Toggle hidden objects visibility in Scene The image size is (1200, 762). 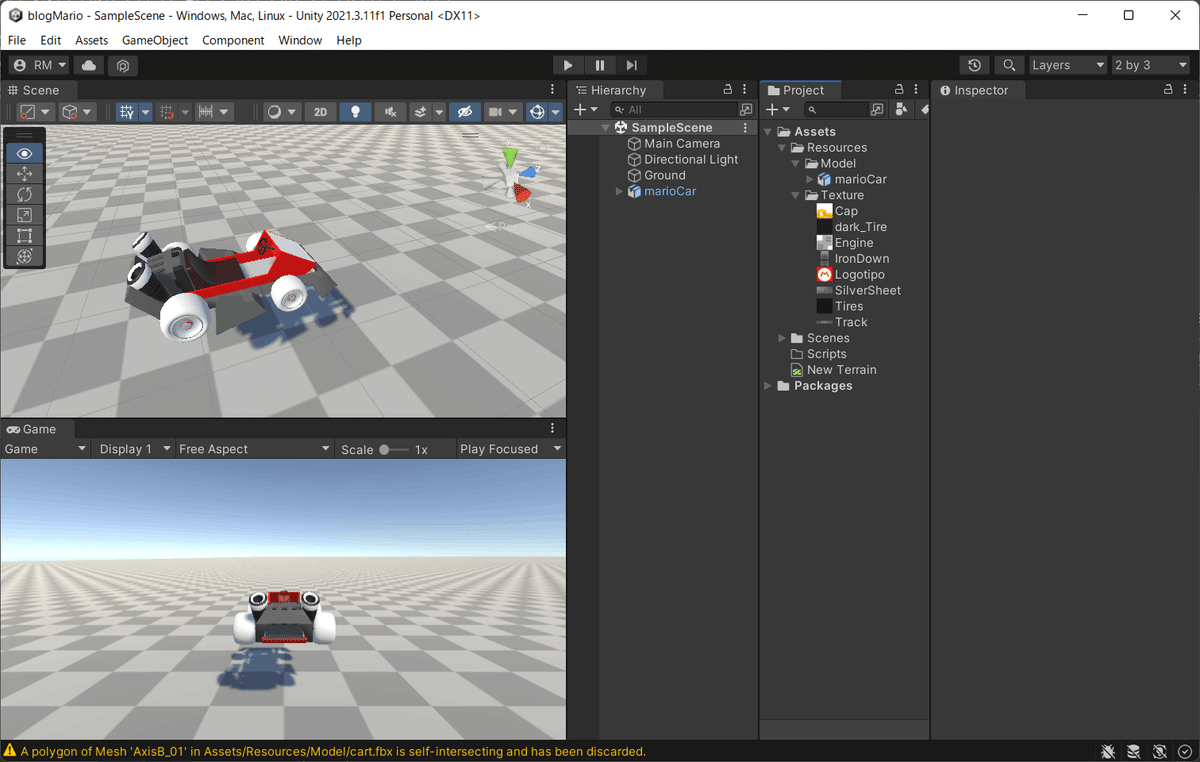(463, 112)
